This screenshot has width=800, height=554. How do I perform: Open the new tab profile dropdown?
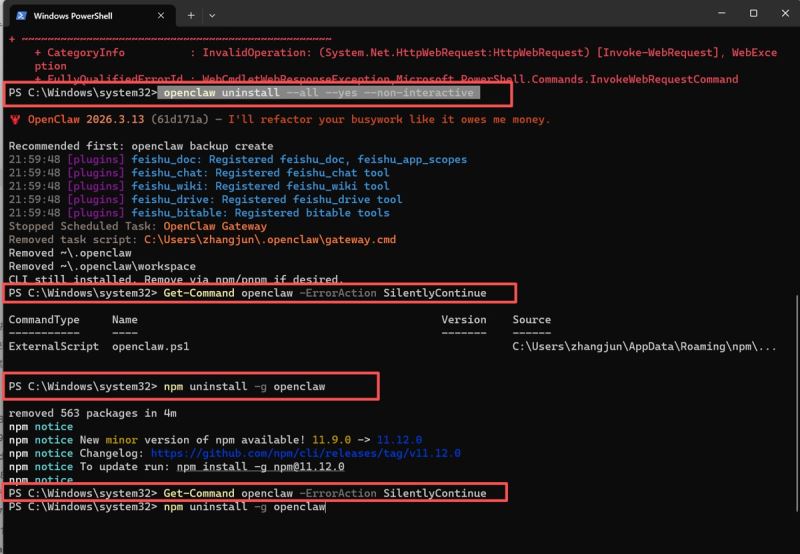click(212, 16)
